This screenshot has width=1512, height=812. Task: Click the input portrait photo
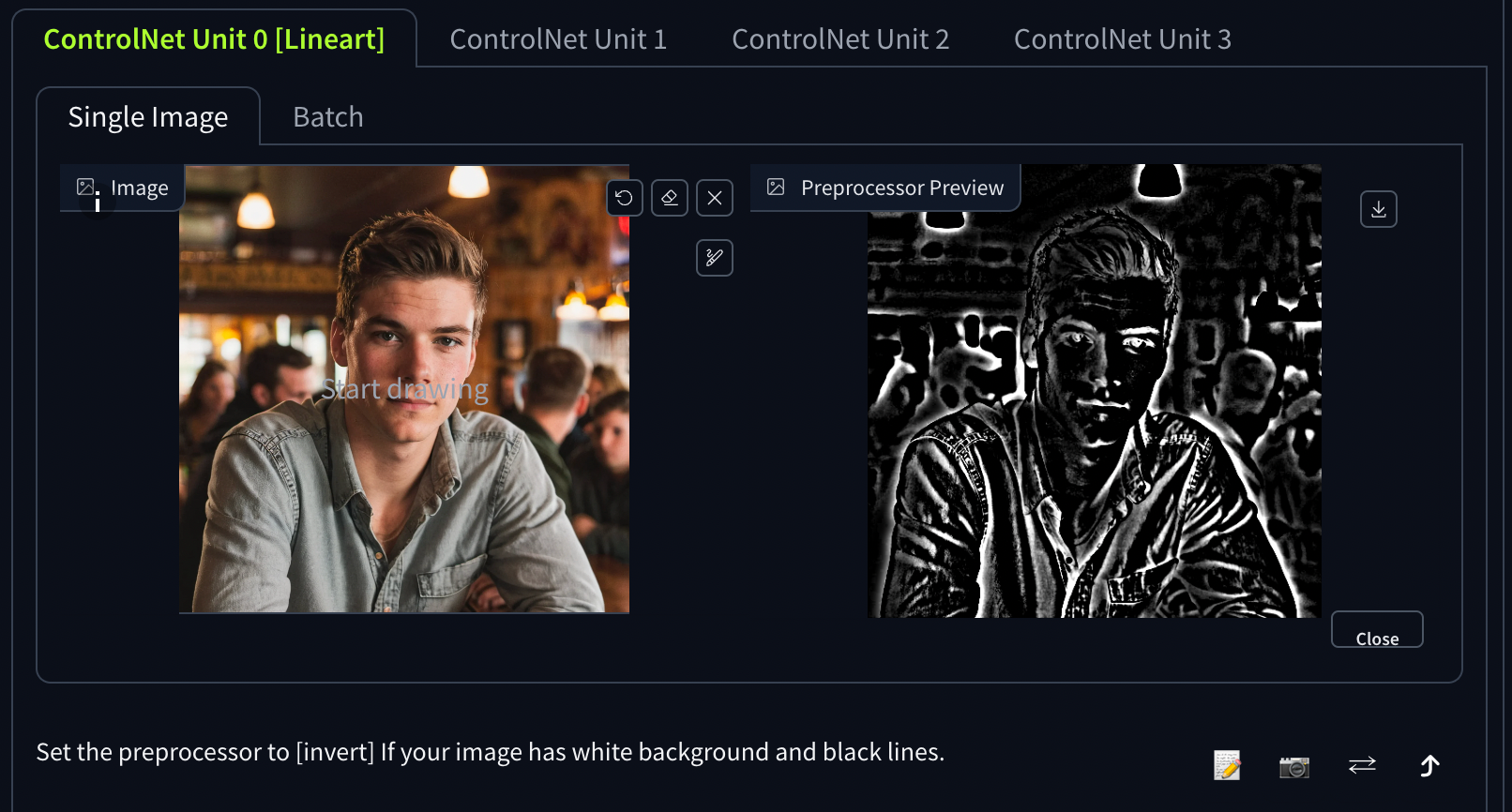click(404, 389)
